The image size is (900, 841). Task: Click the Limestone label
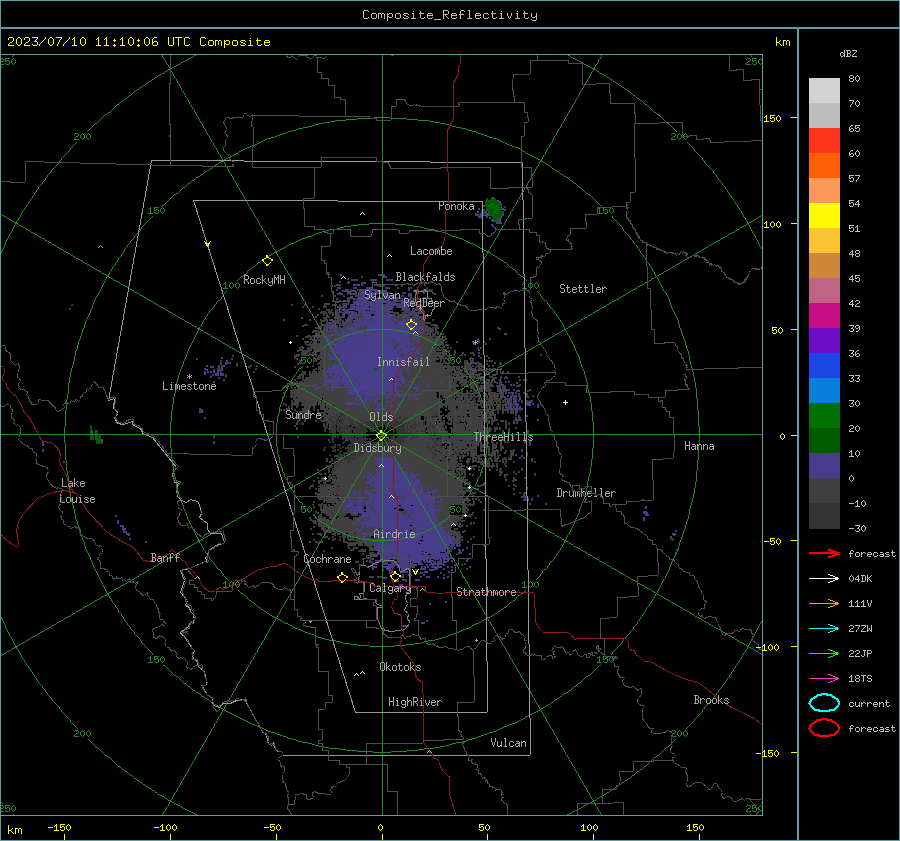tap(189, 386)
